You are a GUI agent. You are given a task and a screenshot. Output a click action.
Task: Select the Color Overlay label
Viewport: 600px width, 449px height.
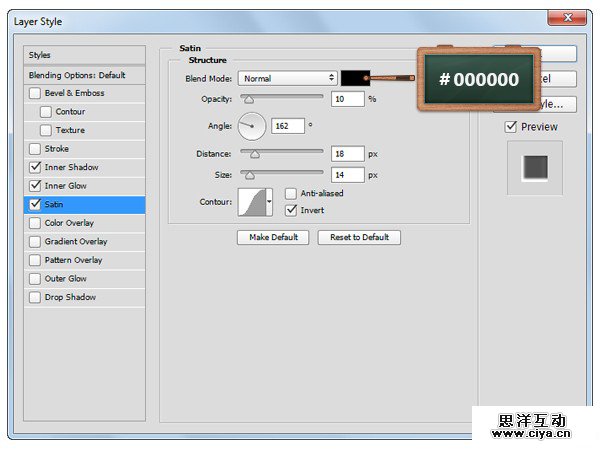(x=69, y=223)
